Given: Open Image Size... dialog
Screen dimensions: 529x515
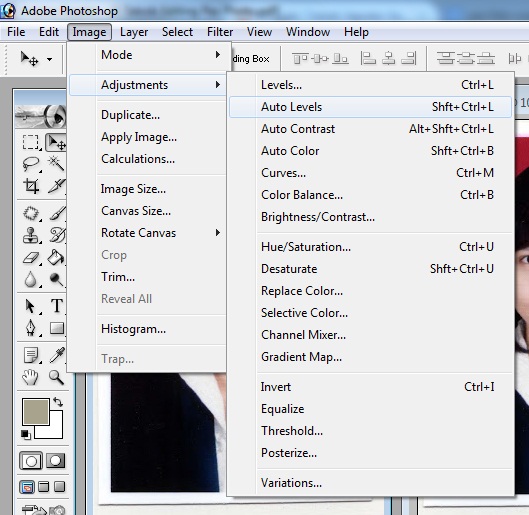Looking at the screenshot, I should click(x=148, y=189).
